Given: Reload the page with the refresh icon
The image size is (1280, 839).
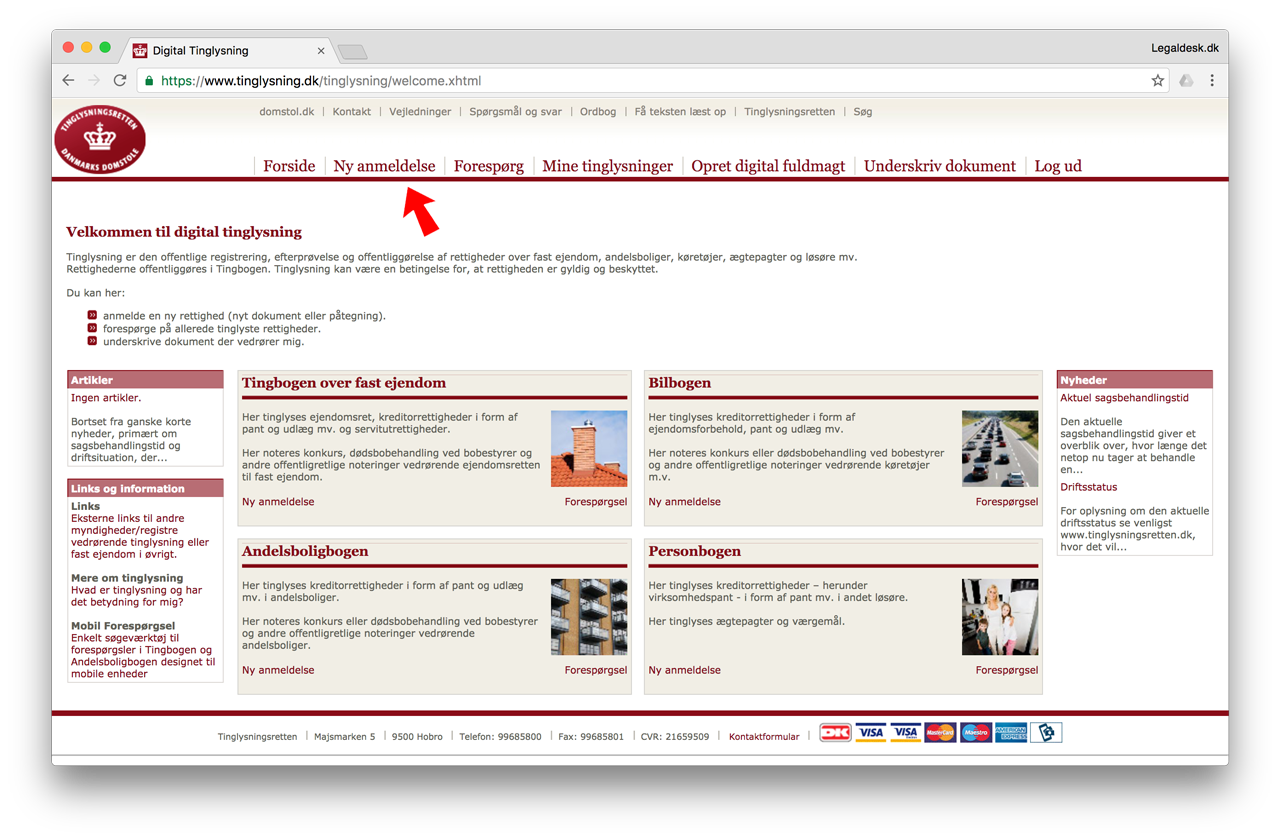Looking at the screenshot, I should point(120,81).
